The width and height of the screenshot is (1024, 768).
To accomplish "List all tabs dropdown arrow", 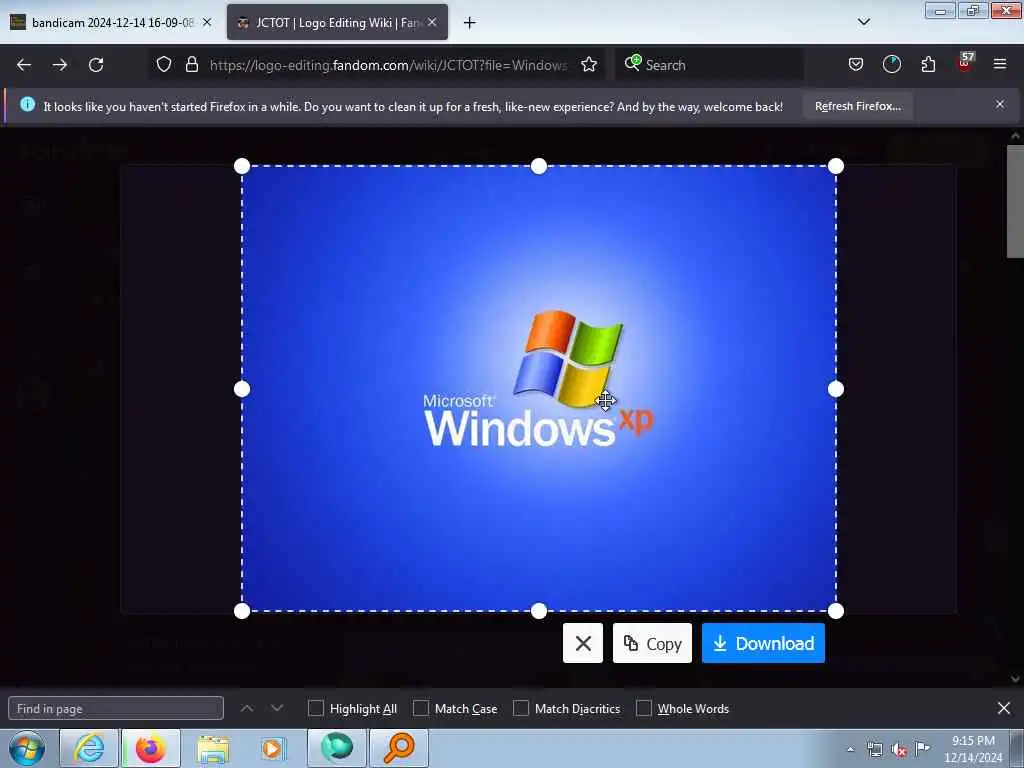I will [x=864, y=22].
